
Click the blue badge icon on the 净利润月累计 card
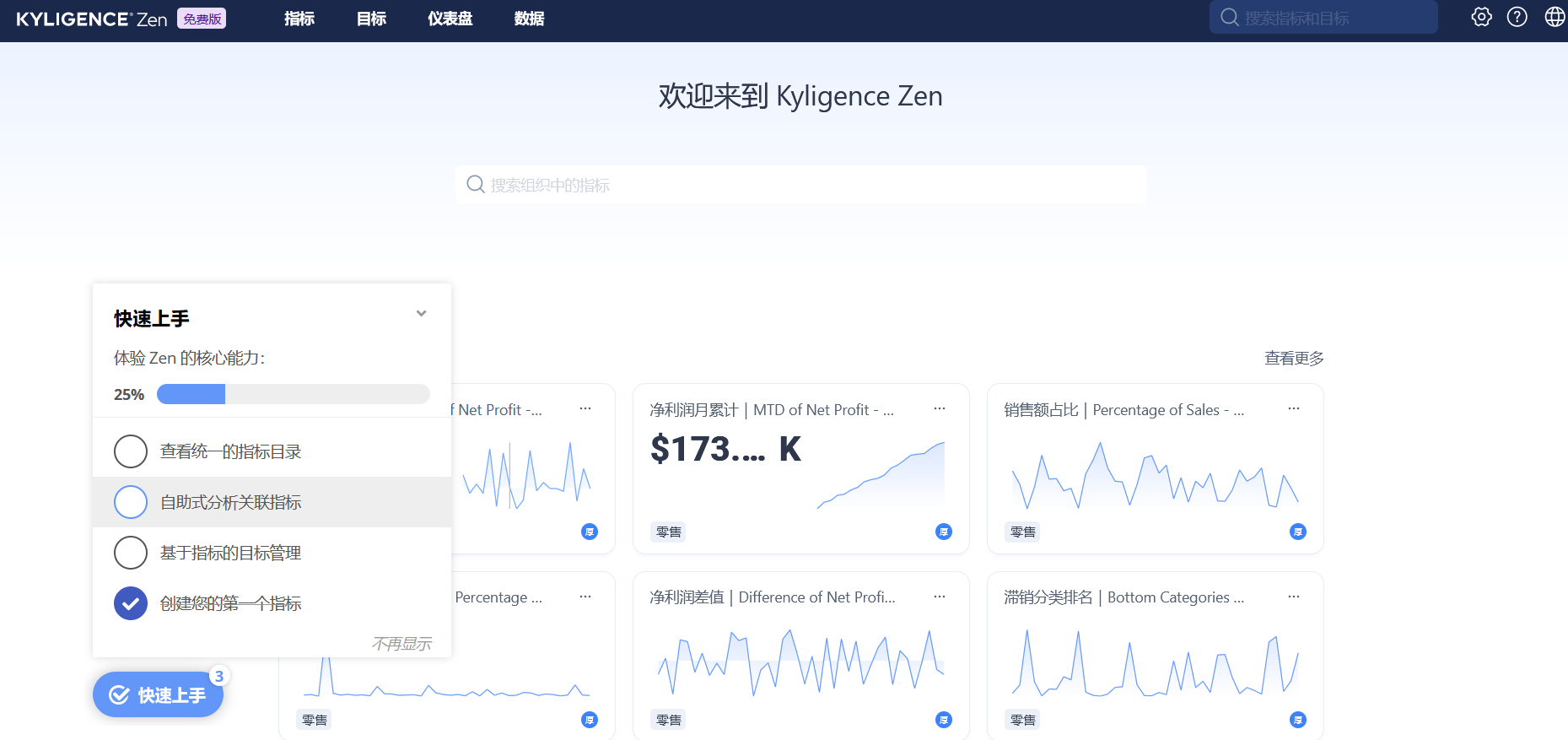[x=944, y=532]
